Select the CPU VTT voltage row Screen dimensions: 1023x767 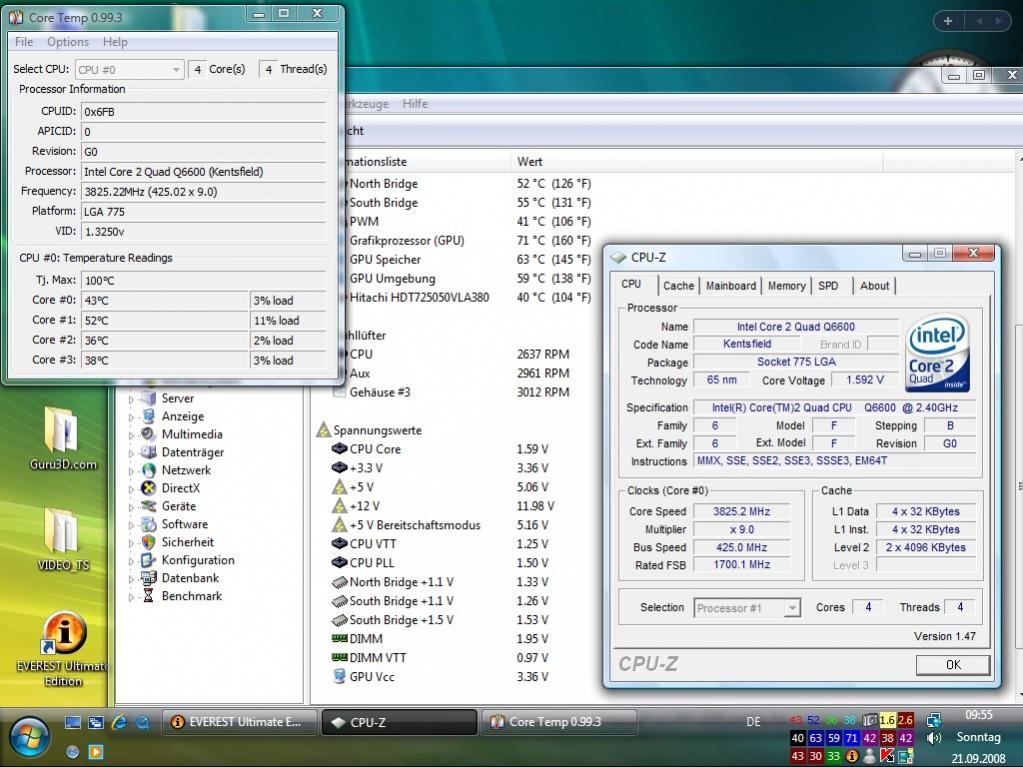441,544
